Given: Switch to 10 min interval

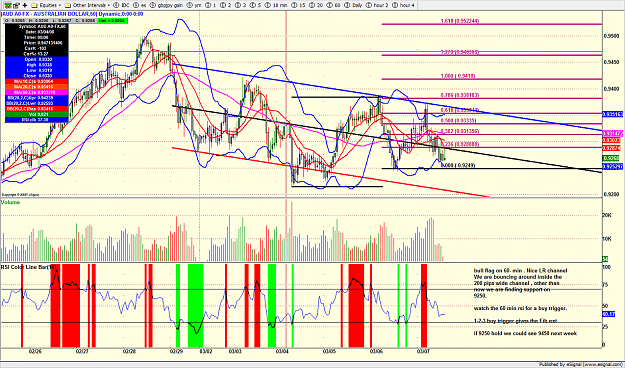Looking at the screenshot, I should coord(276,5).
